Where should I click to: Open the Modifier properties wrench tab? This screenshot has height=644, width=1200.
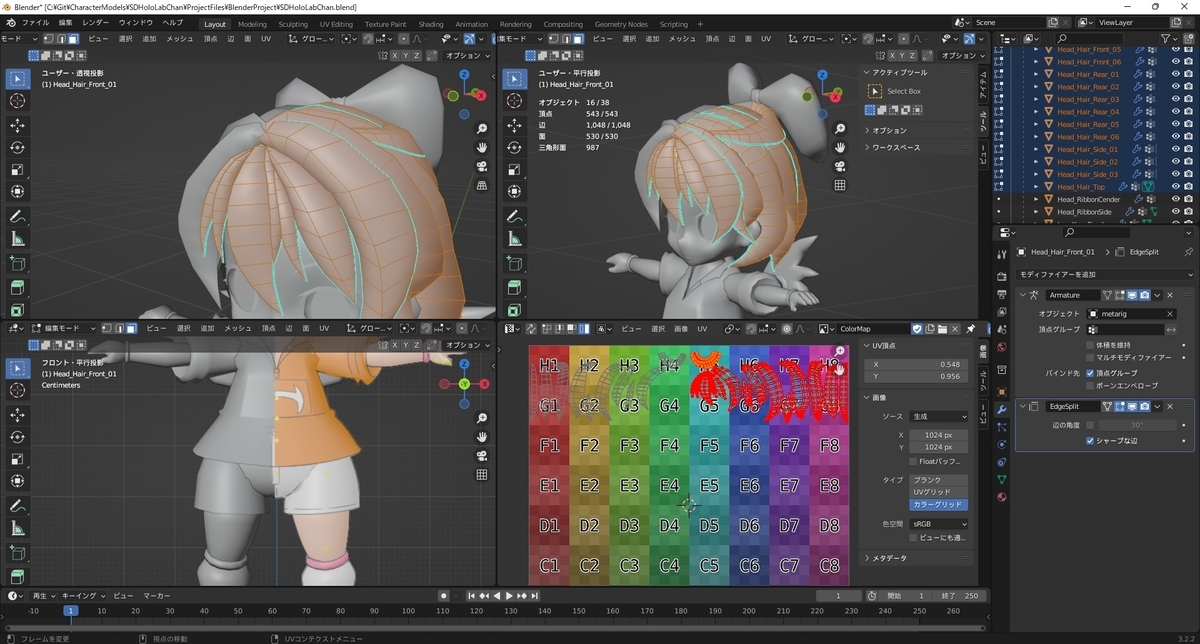tap(1002, 410)
